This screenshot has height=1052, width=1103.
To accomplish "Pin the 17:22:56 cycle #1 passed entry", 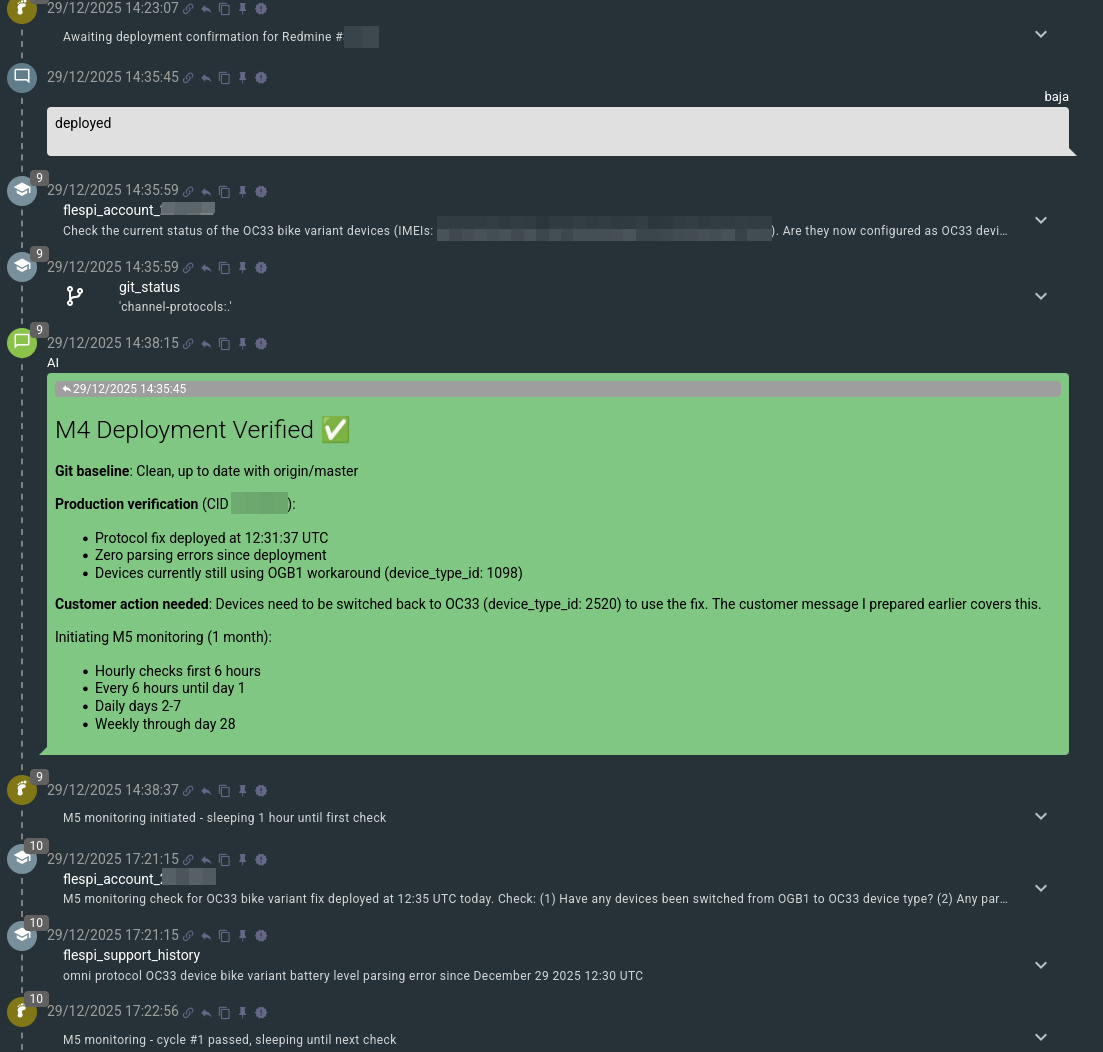I will tap(243, 1013).
